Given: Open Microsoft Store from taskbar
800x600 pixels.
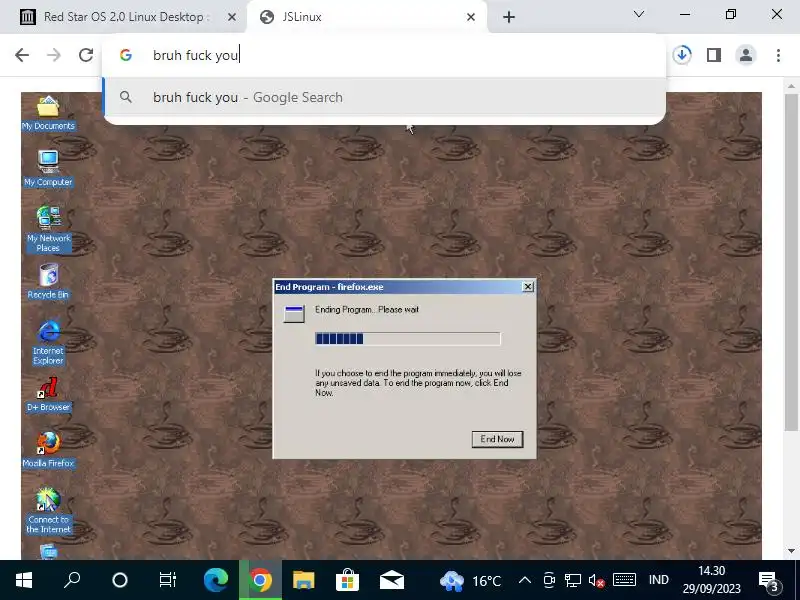Looking at the screenshot, I should 347,580.
